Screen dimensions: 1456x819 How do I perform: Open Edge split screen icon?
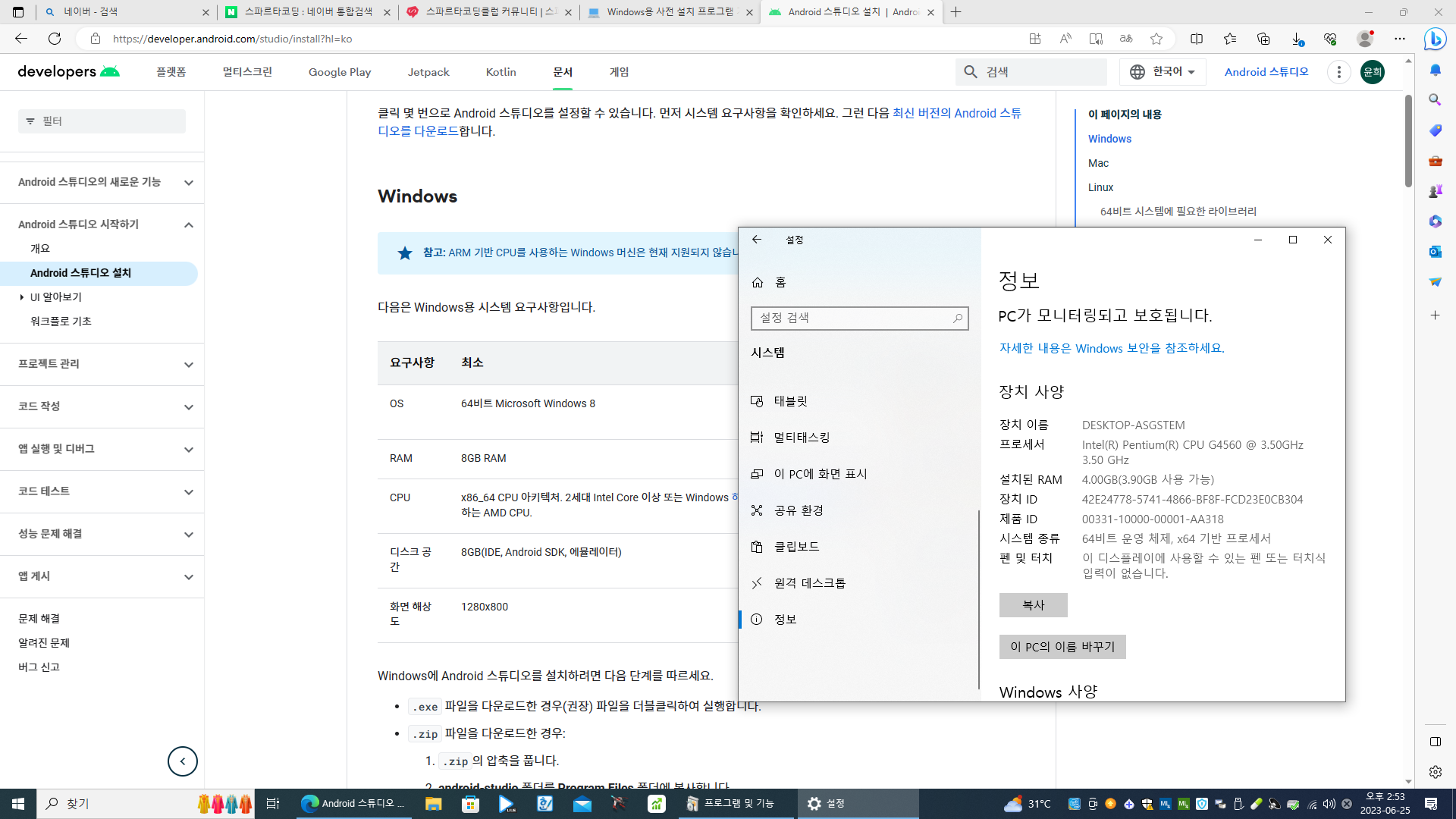[1197, 39]
